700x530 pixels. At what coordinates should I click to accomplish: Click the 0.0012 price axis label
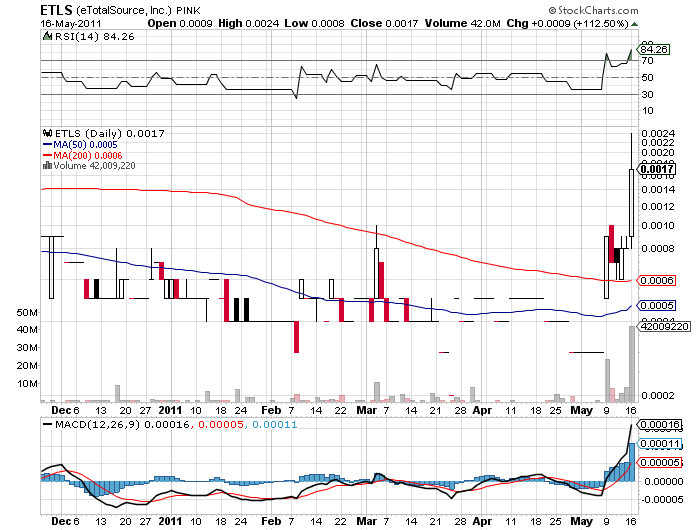click(x=658, y=207)
